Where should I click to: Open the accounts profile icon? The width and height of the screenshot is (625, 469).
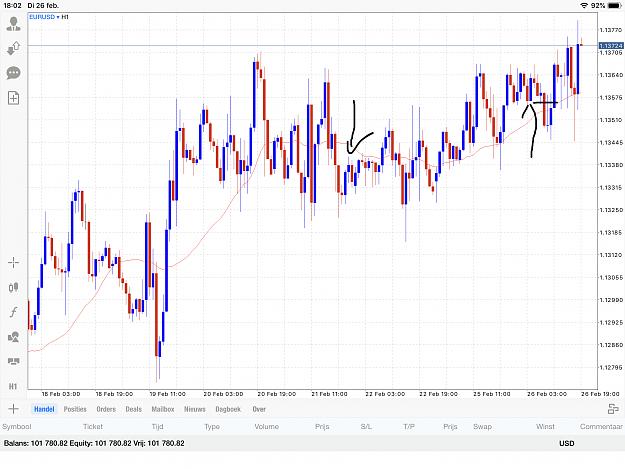pyautogui.click(x=14, y=24)
